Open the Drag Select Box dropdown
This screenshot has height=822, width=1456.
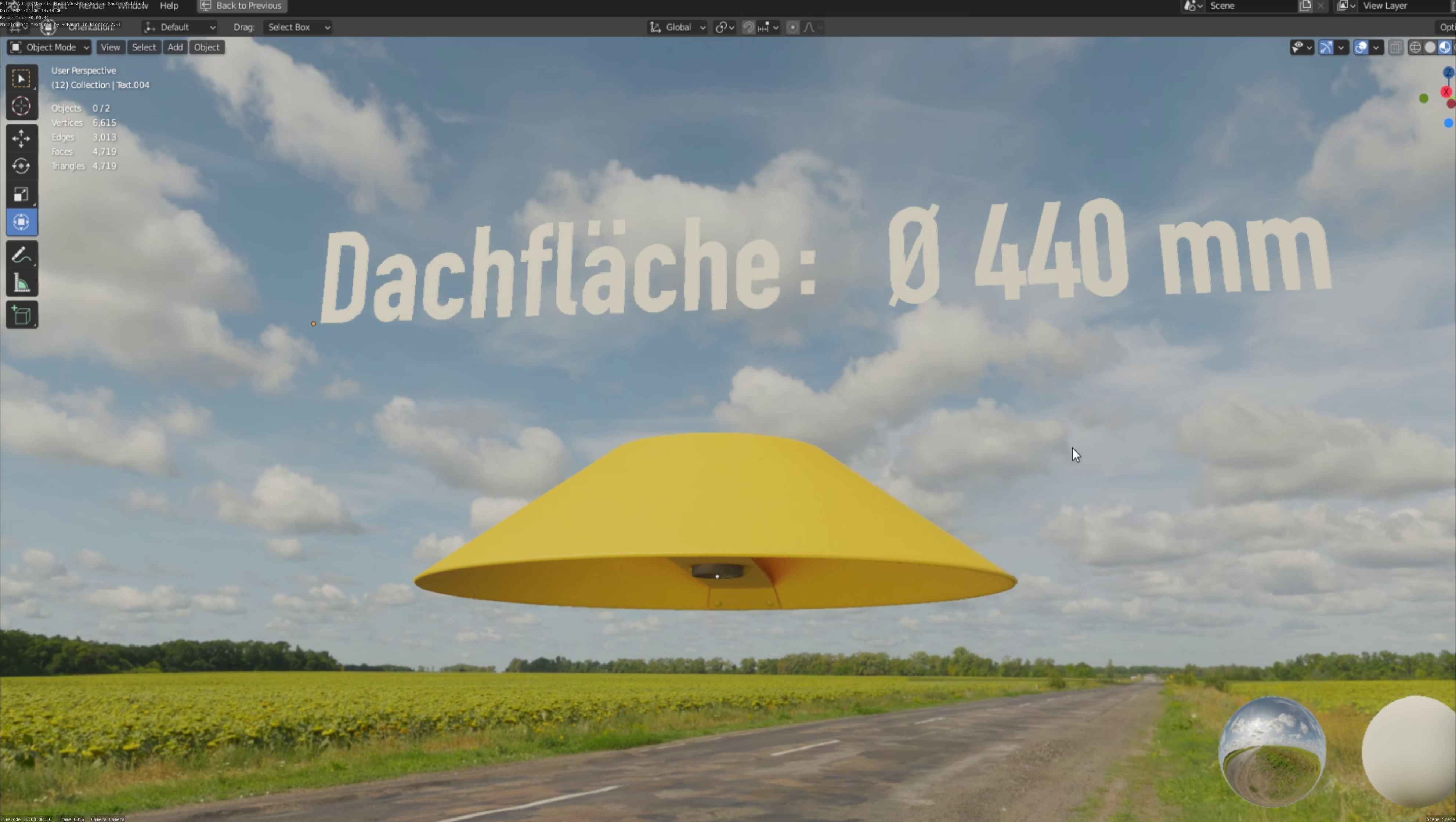[297, 27]
